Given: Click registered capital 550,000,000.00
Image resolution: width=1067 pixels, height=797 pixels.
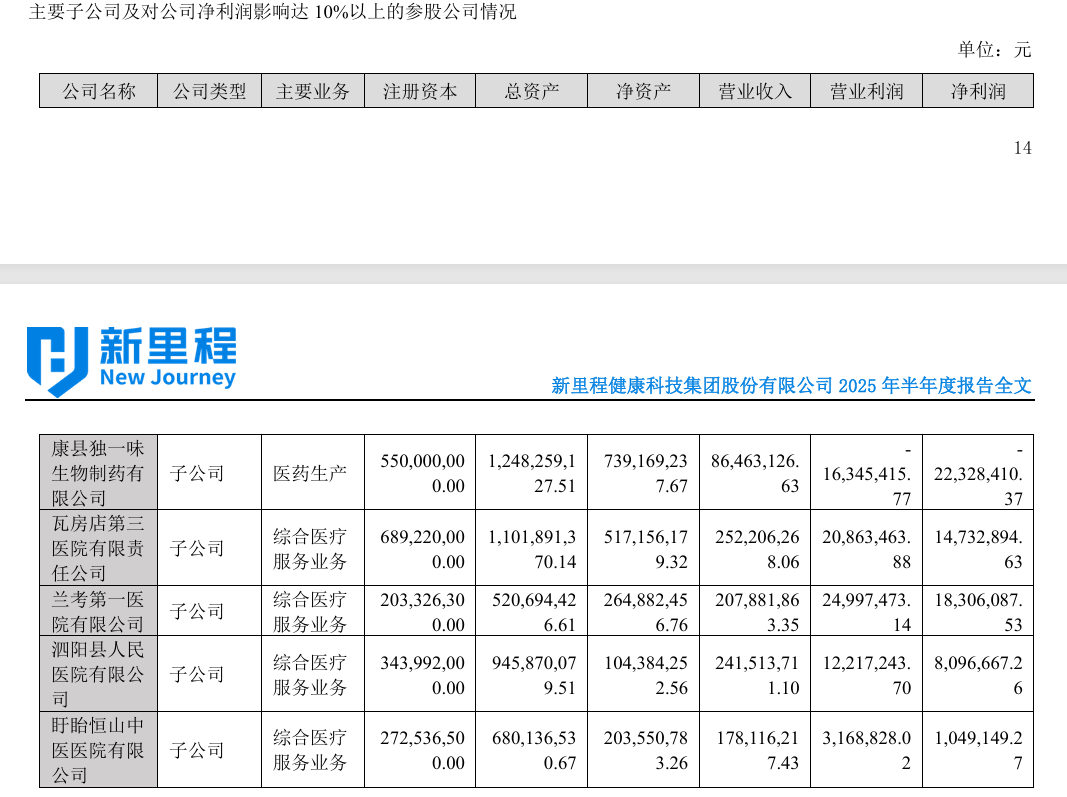Looking at the screenshot, I should coord(423,473).
